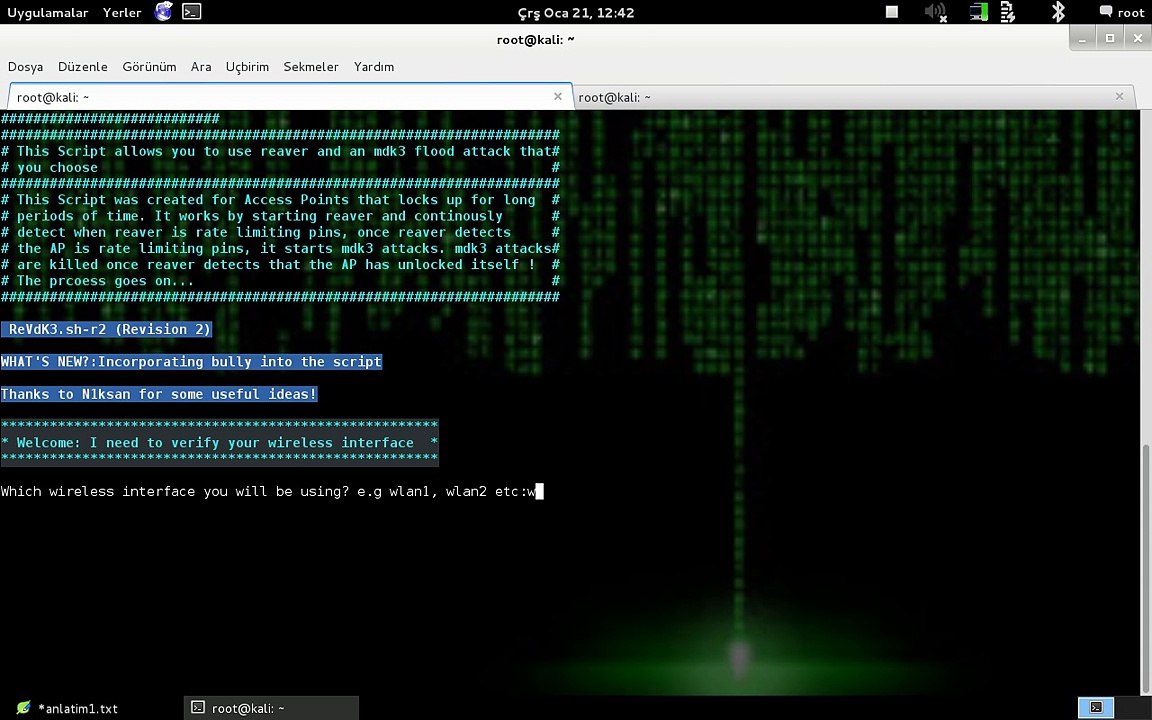This screenshot has width=1152, height=720.
Task: Launch the Iceweasel browser icon
Action: click(163, 11)
